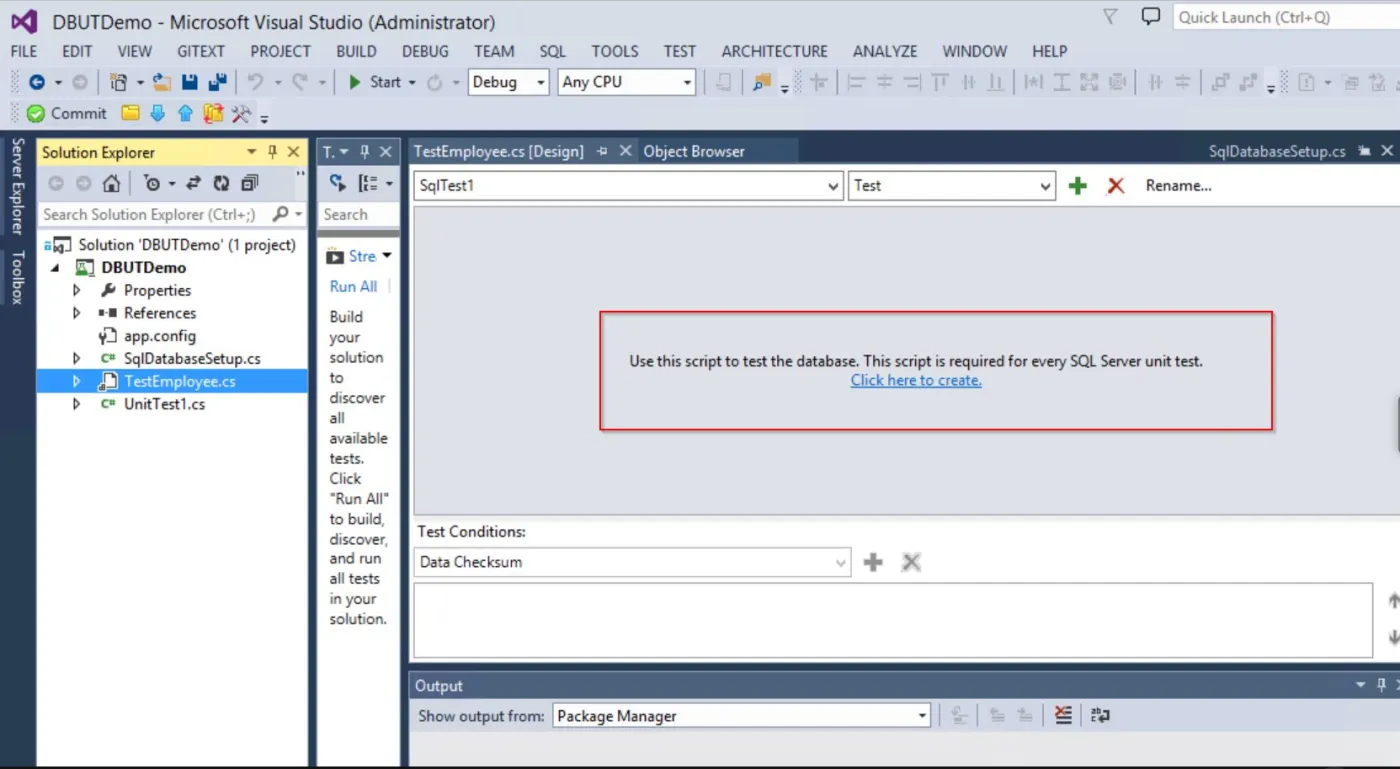Expand the Properties node in Solution Explorer
Screen dimensions: 1400x769
(77, 290)
